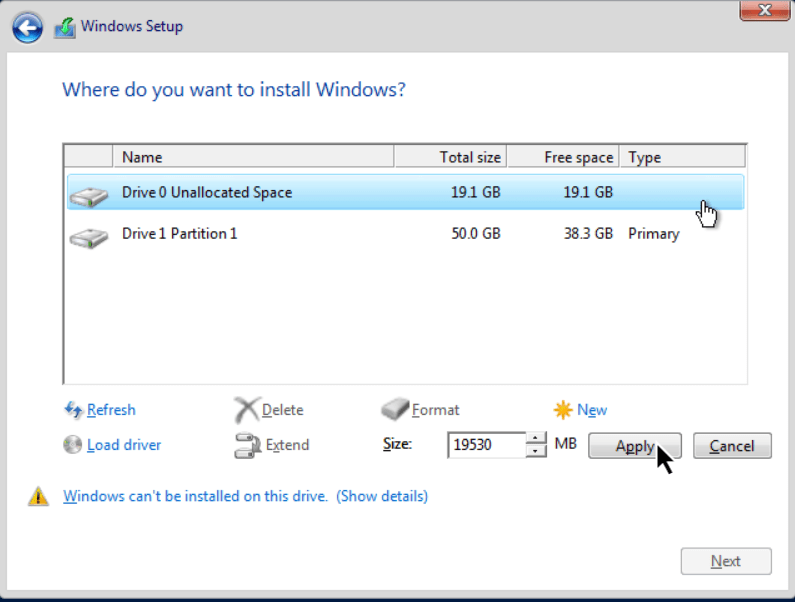This screenshot has height=602, width=795.
Task: Sort by the Total size column header
Action: coord(450,157)
